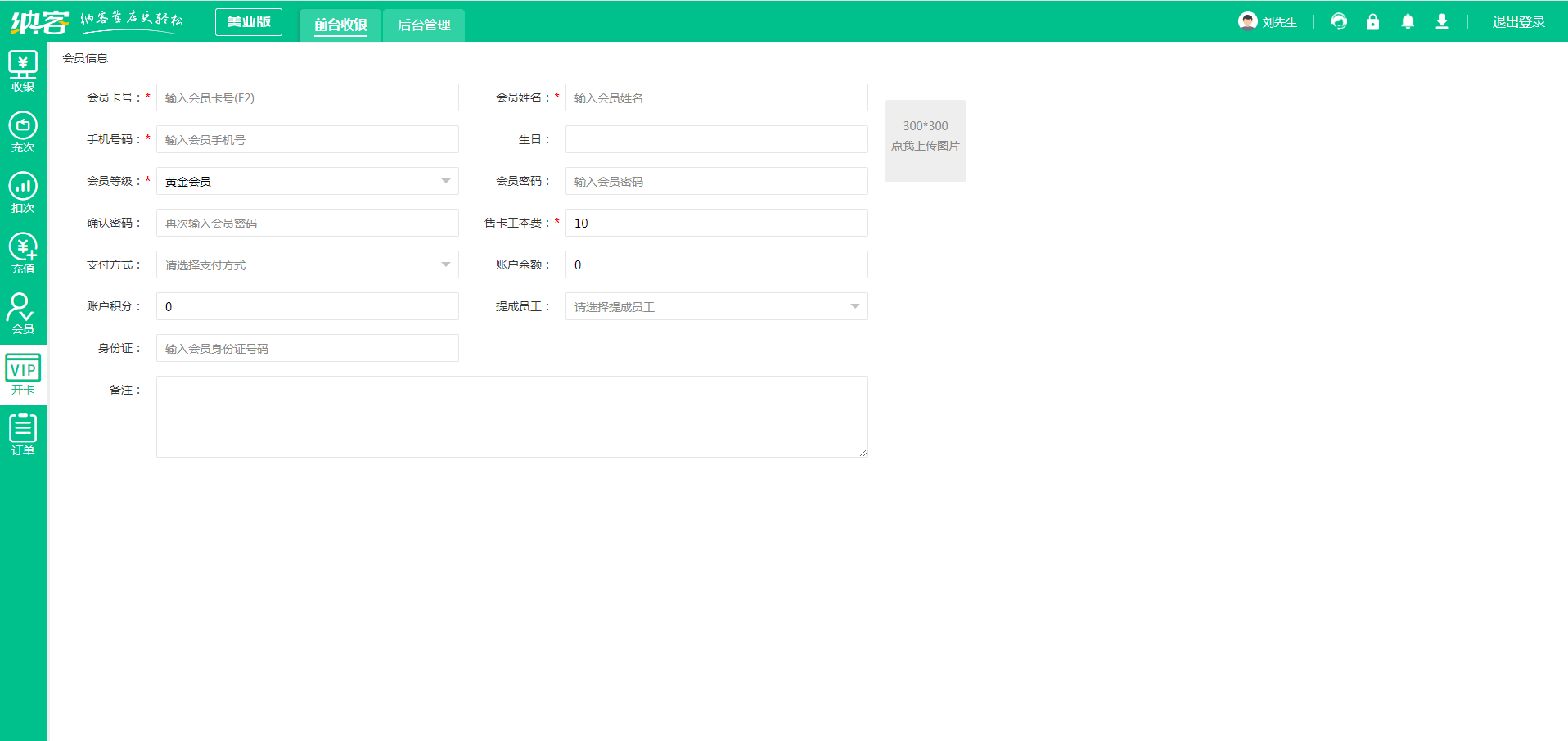The height and width of the screenshot is (741, 1568).
Task: Click the lock screen icon
Action: 1372,22
